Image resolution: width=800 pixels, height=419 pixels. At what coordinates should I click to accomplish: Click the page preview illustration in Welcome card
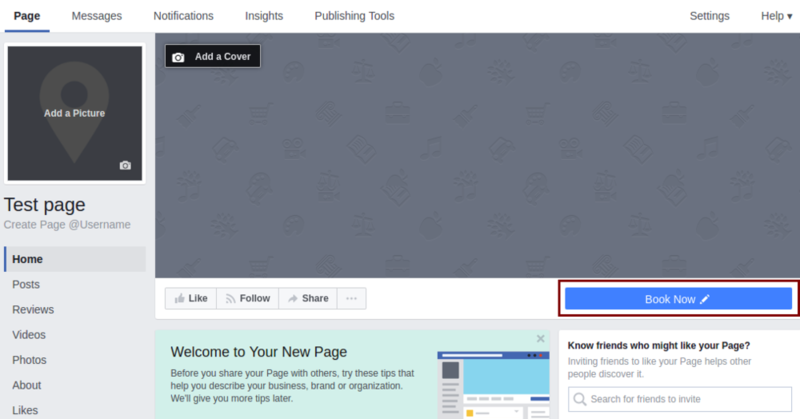(493, 385)
